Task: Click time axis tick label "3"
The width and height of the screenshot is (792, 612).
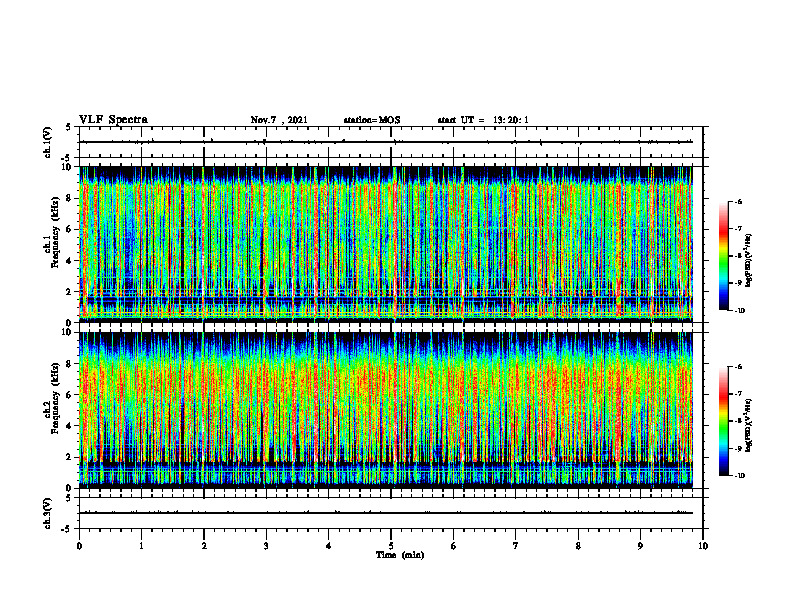Action: (x=266, y=546)
